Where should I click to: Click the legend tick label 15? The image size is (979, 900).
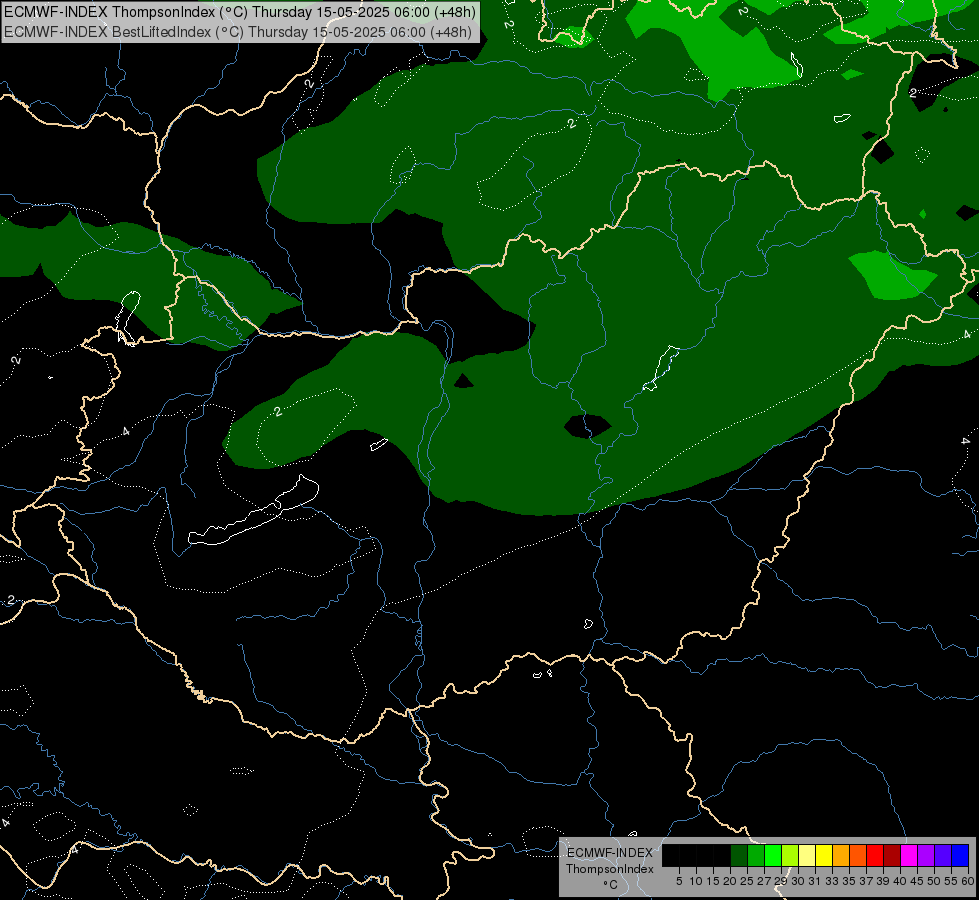[x=714, y=881]
